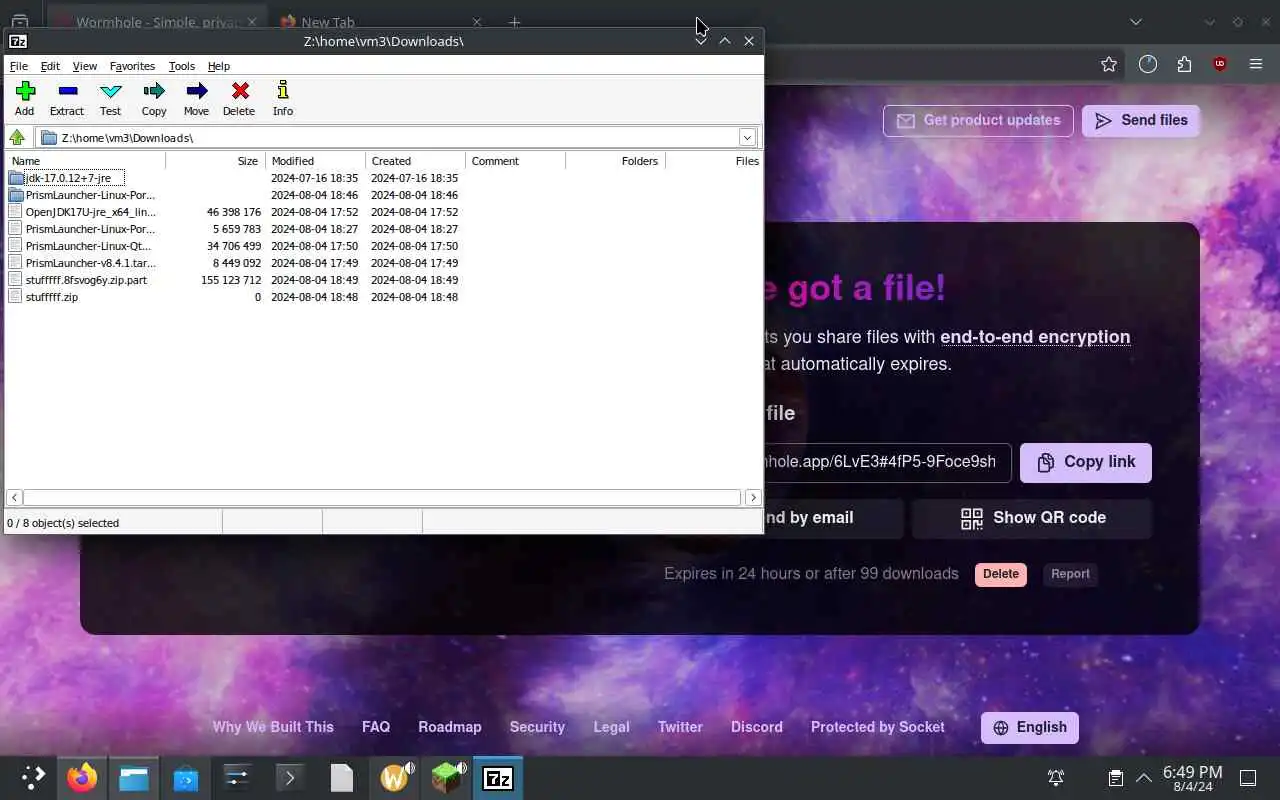The image size is (1280, 800).
Task: Open the FAQ footer link
Action: (376, 727)
